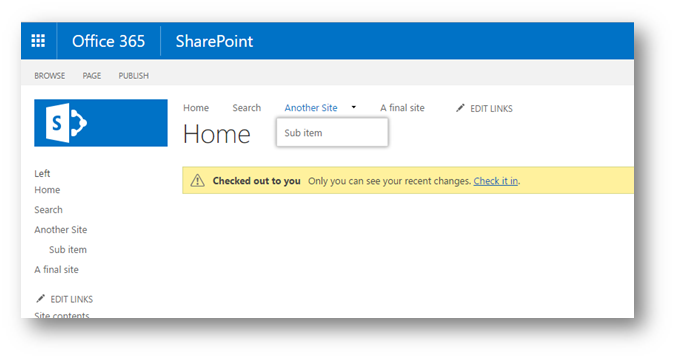Click the Office 365 header link
Image resolution: width=676 pixels, height=360 pixels.
(109, 41)
